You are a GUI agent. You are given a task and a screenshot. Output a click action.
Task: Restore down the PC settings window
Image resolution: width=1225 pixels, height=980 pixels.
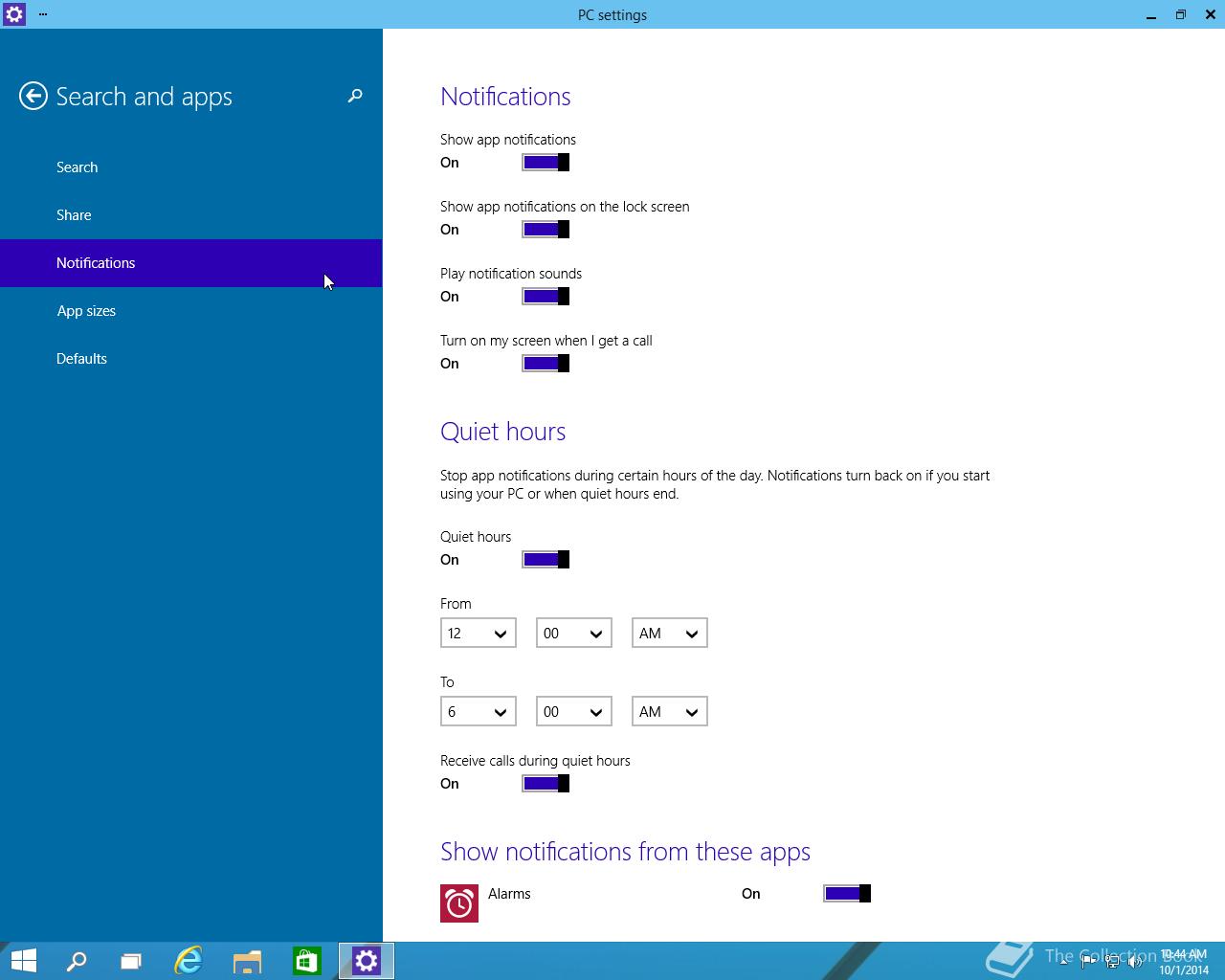tap(1181, 14)
